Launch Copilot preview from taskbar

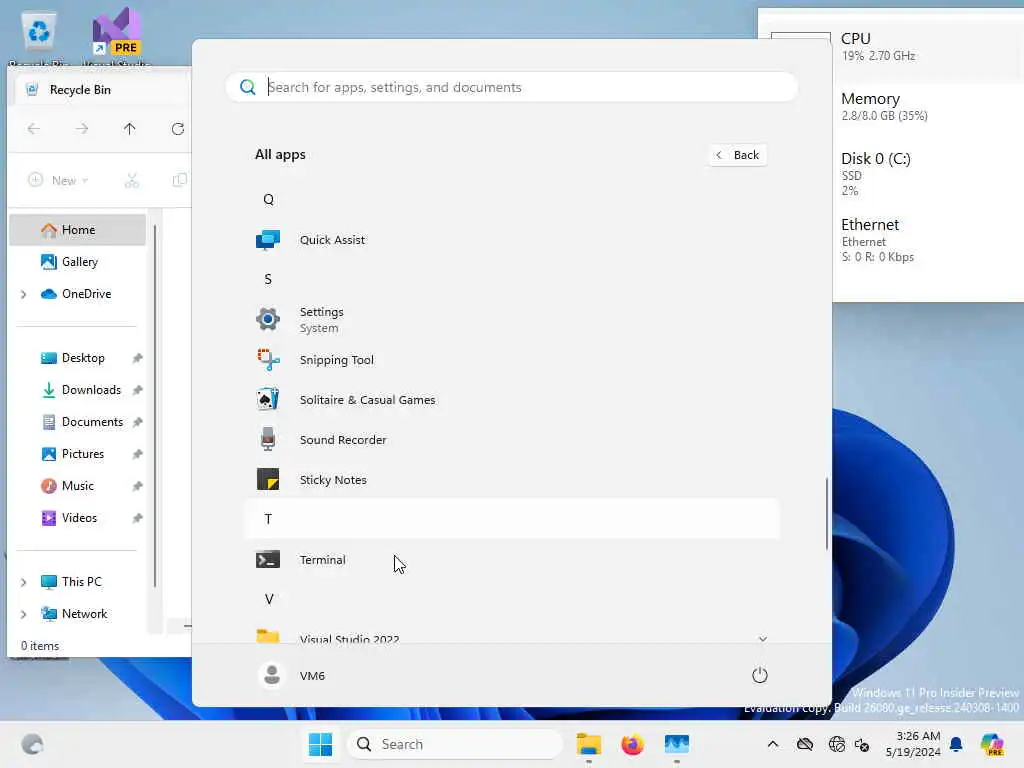[x=992, y=744]
